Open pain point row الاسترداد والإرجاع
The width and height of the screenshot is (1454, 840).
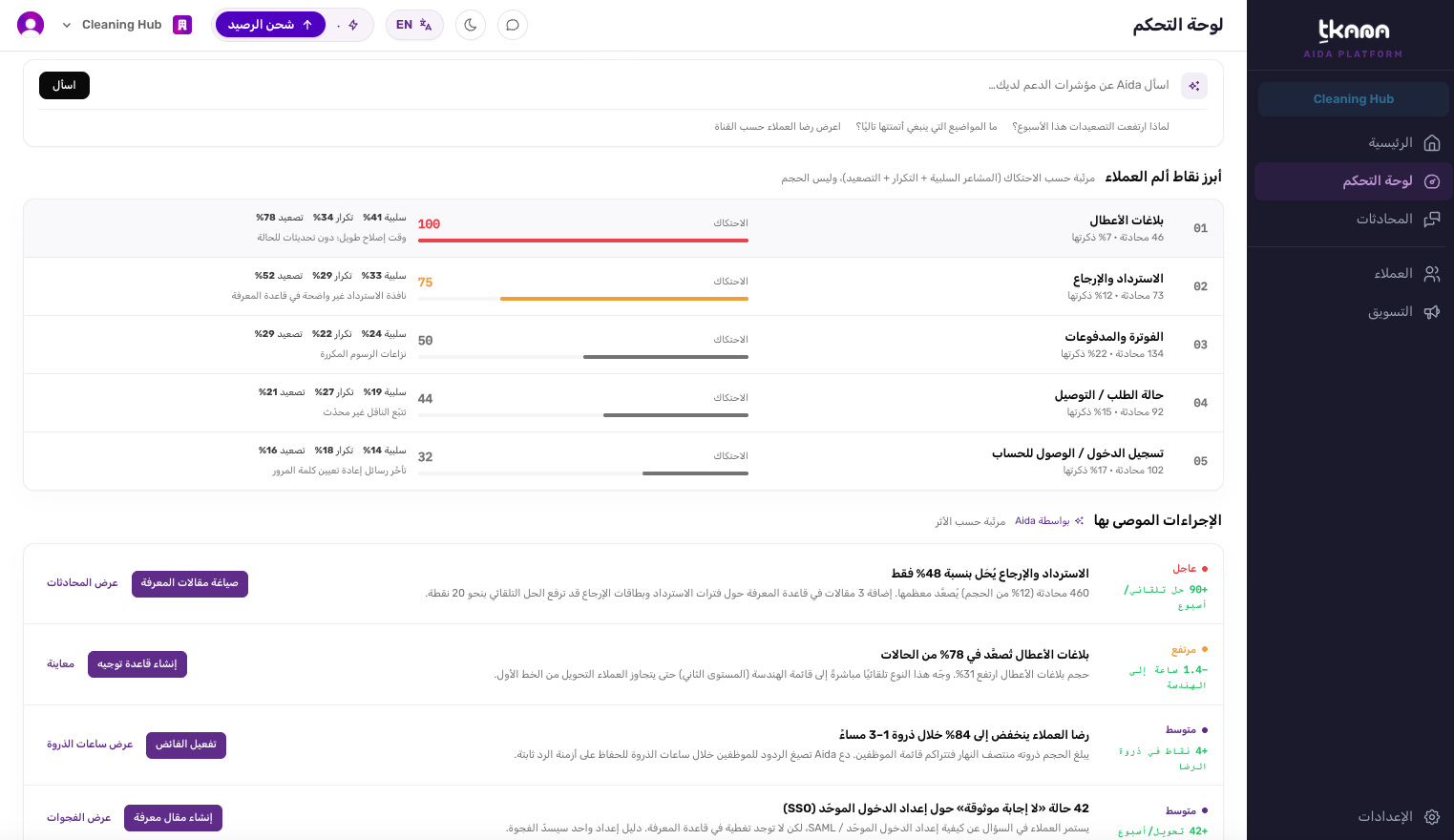click(623, 286)
